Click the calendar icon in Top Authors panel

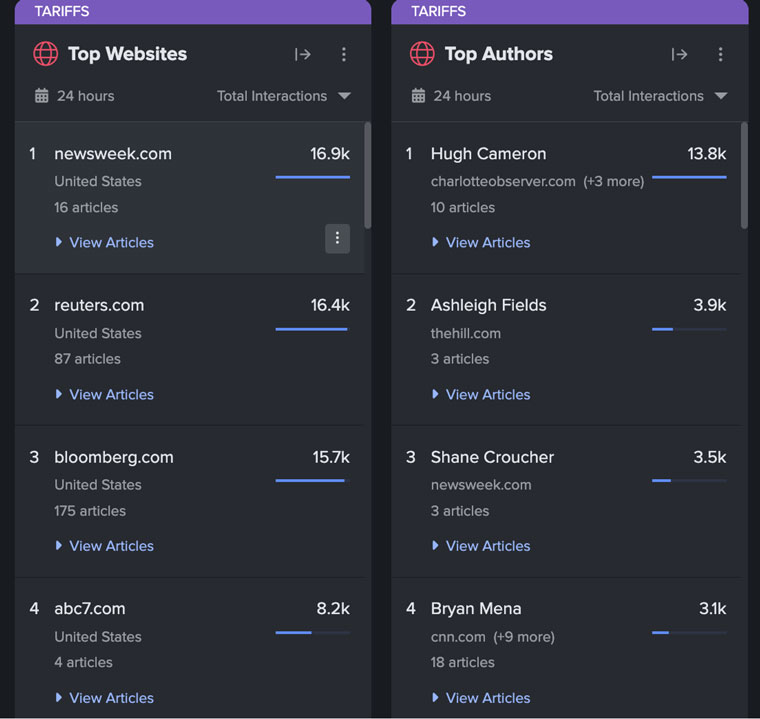point(418,96)
